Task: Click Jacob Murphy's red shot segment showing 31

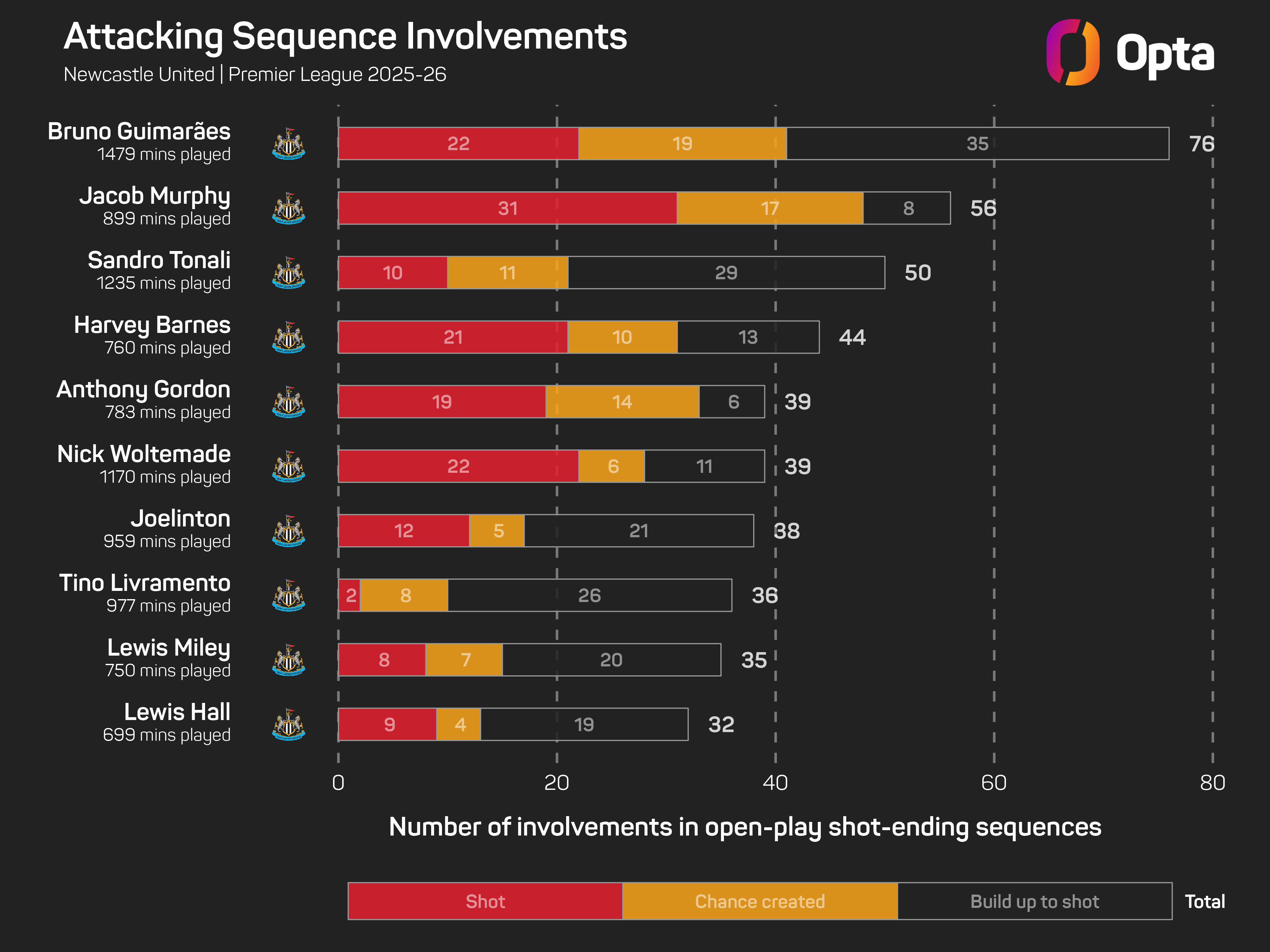Action: (x=508, y=208)
